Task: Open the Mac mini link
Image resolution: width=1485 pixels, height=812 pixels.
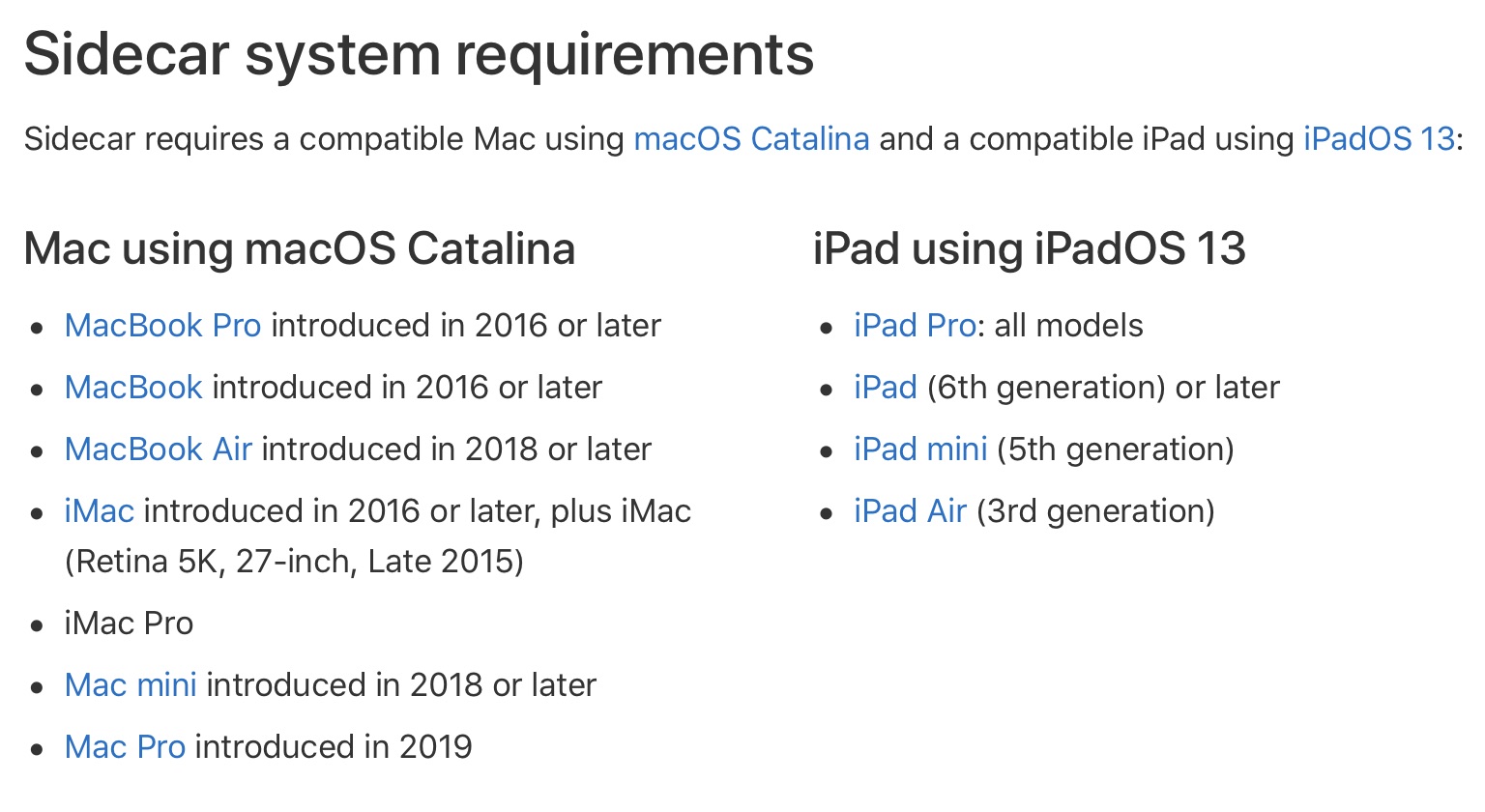Action: [131, 685]
